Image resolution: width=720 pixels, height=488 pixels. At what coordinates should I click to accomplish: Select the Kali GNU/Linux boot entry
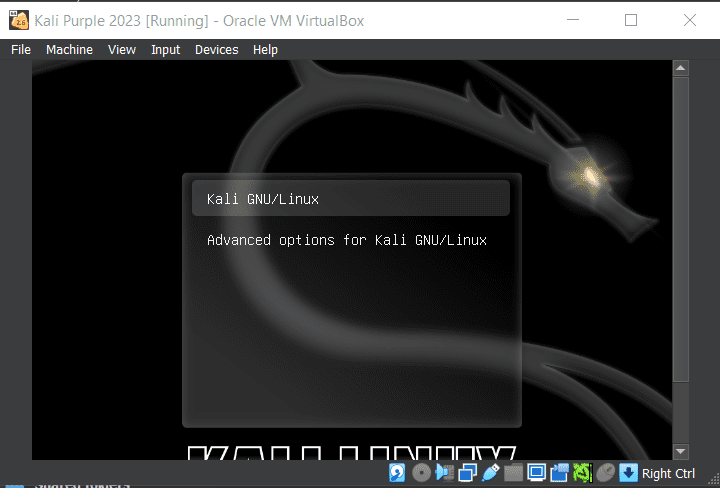[263, 199]
